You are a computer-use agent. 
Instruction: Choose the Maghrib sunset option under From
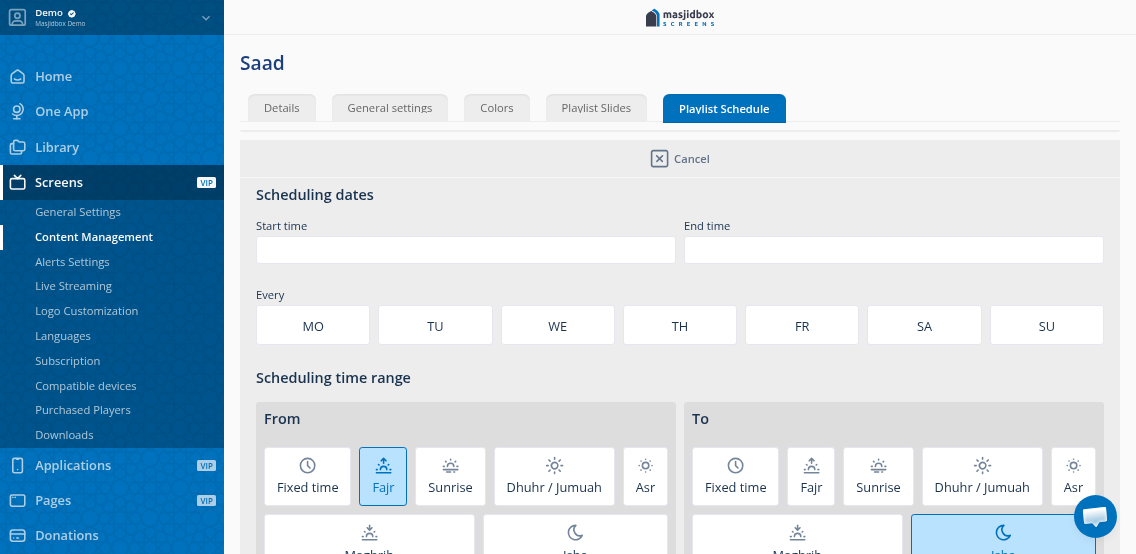click(x=369, y=534)
